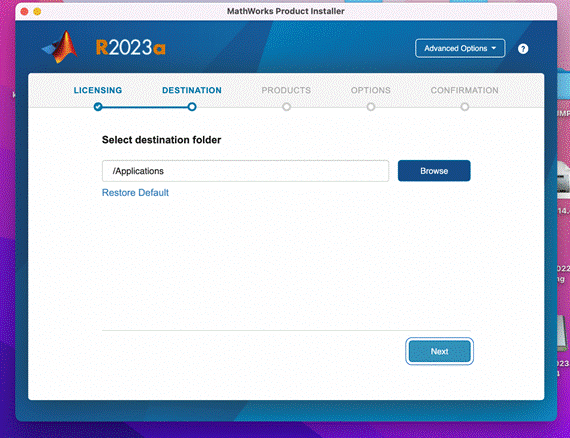
Task: Open the help question mark icon
Action: 523,49
